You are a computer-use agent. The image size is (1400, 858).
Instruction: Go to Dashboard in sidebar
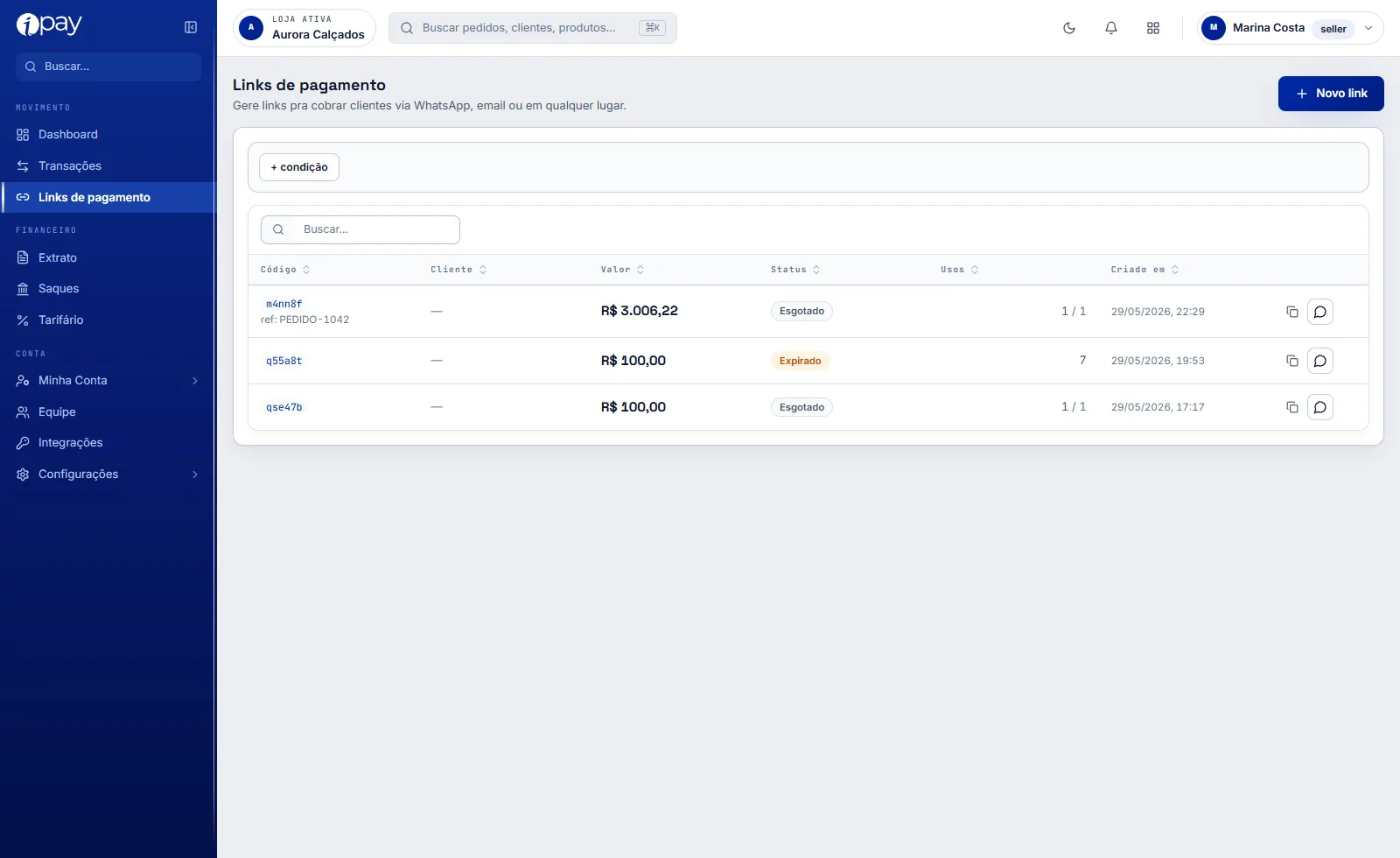click(108, 135)
